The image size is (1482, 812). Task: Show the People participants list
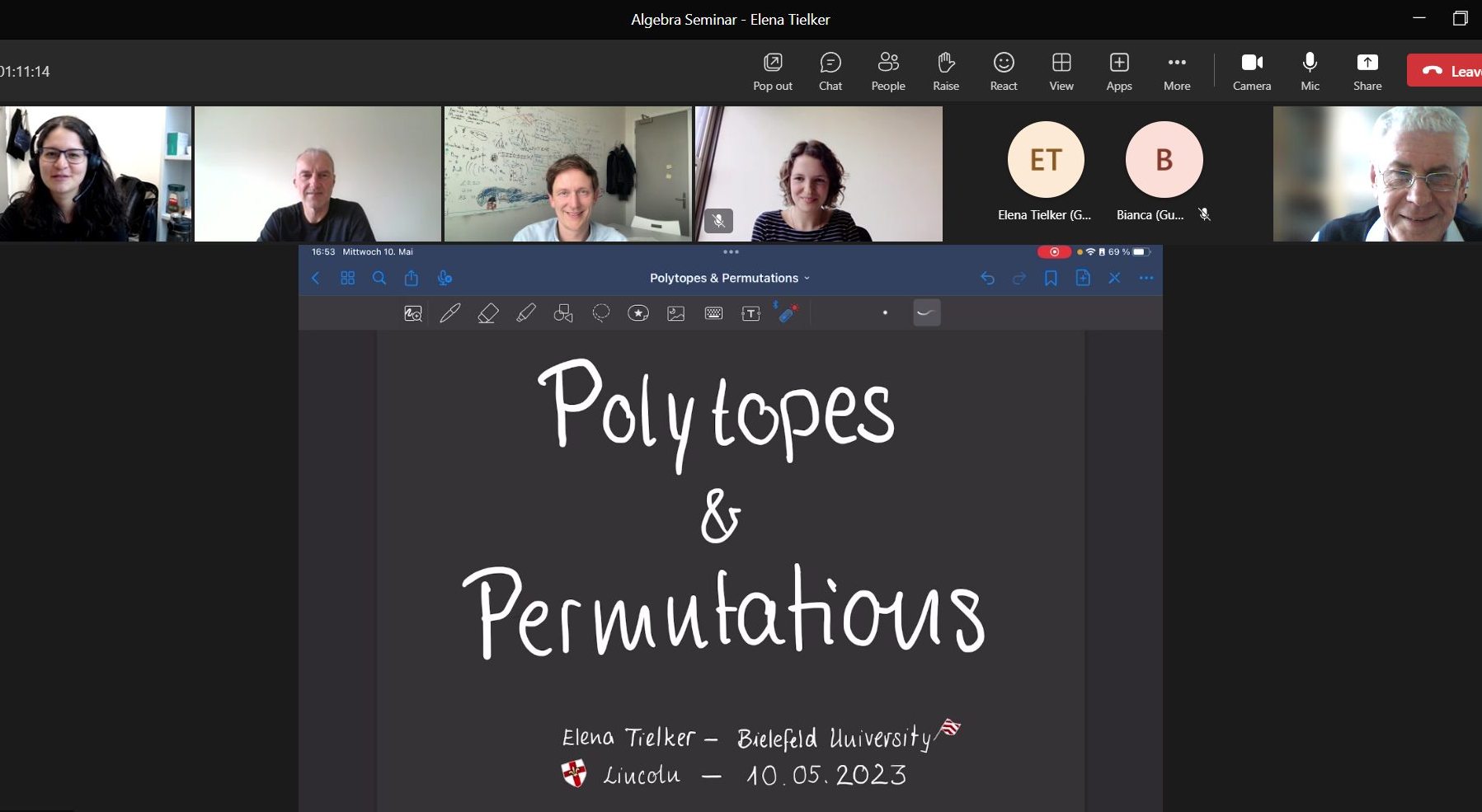point(887,71)
